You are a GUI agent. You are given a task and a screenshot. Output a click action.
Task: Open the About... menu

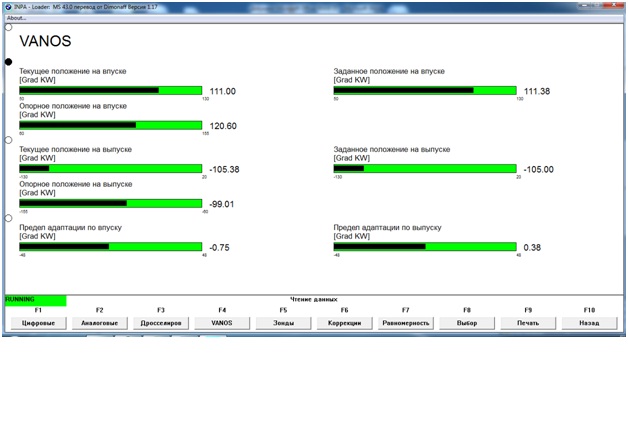pyautogui.click(x=16, y=18)
